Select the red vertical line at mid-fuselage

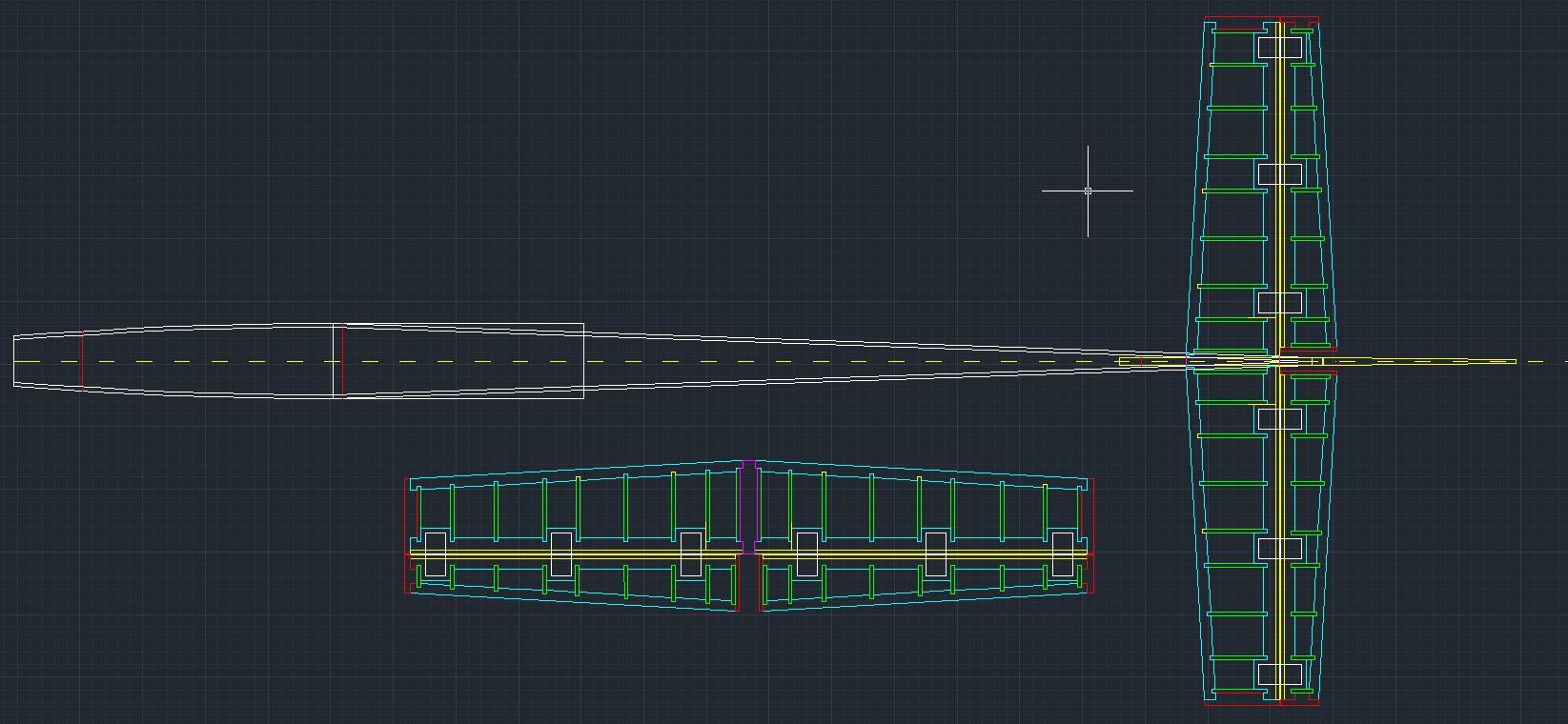coord(342,360)
